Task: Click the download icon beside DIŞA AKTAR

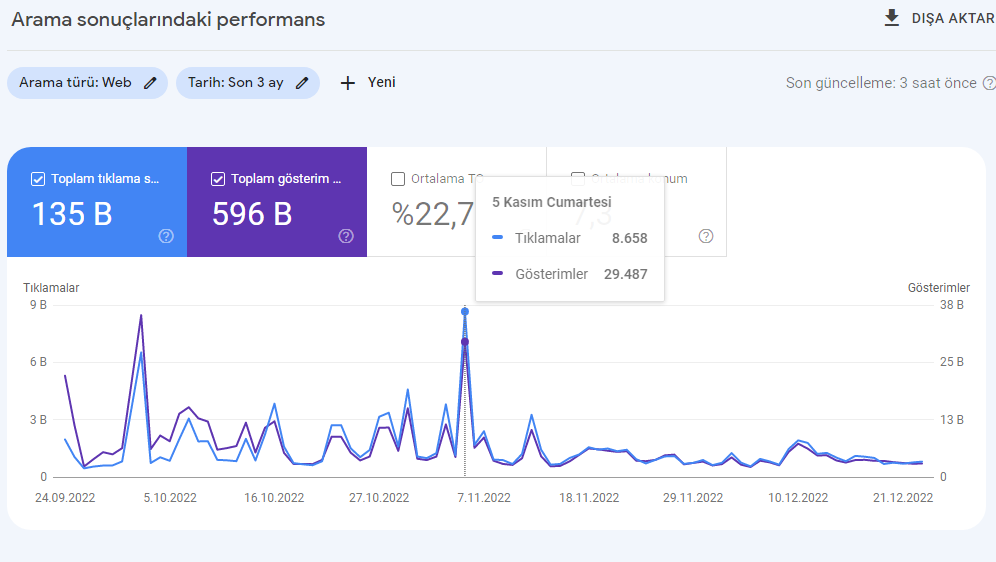Action: click(x=892, y=18)
